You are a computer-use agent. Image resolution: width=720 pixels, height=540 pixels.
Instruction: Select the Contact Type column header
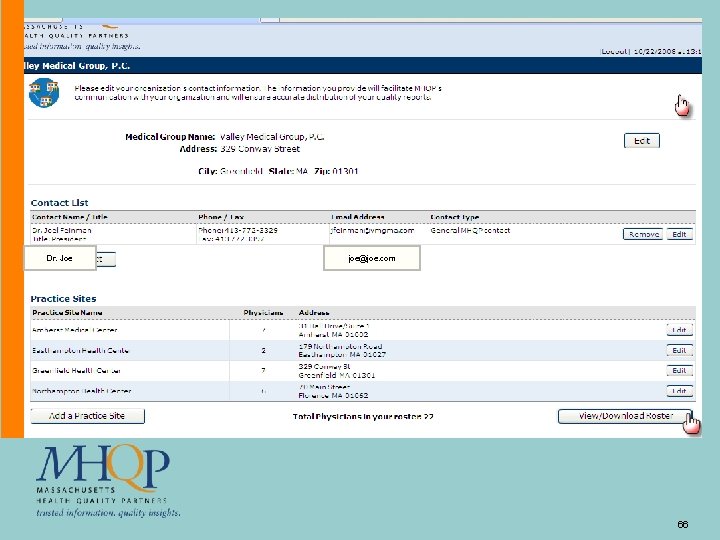coord(455,217)
